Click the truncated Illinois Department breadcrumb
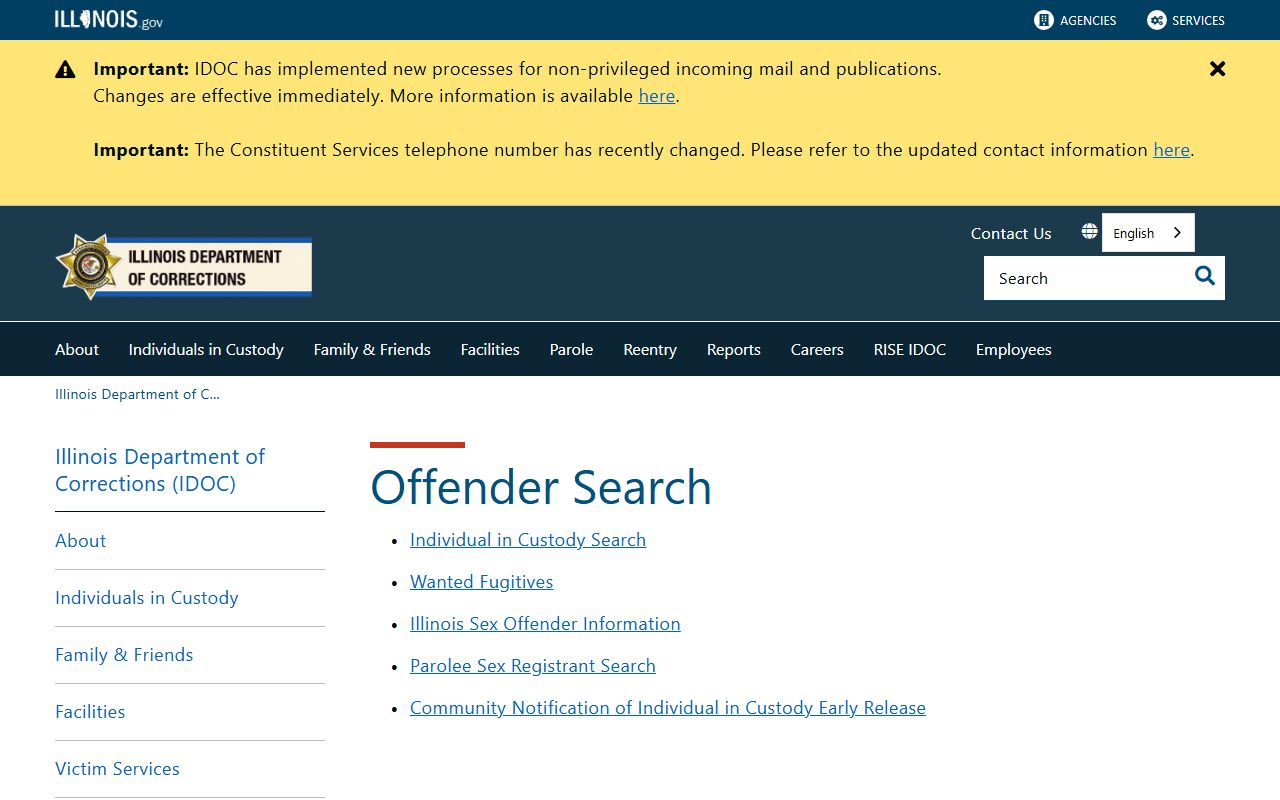 click(x=137, y=394)
